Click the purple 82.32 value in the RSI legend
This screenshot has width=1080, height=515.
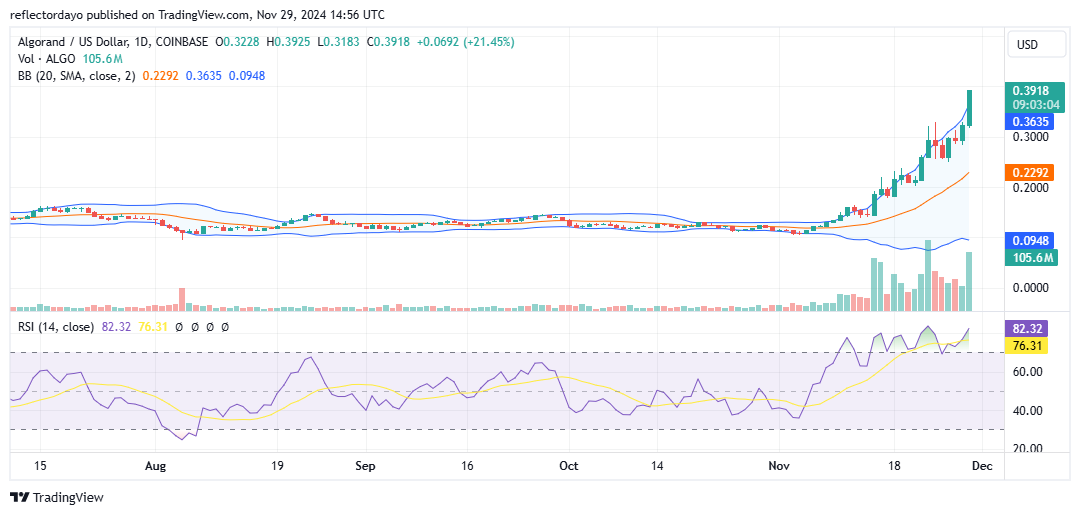tap(114, 327)
